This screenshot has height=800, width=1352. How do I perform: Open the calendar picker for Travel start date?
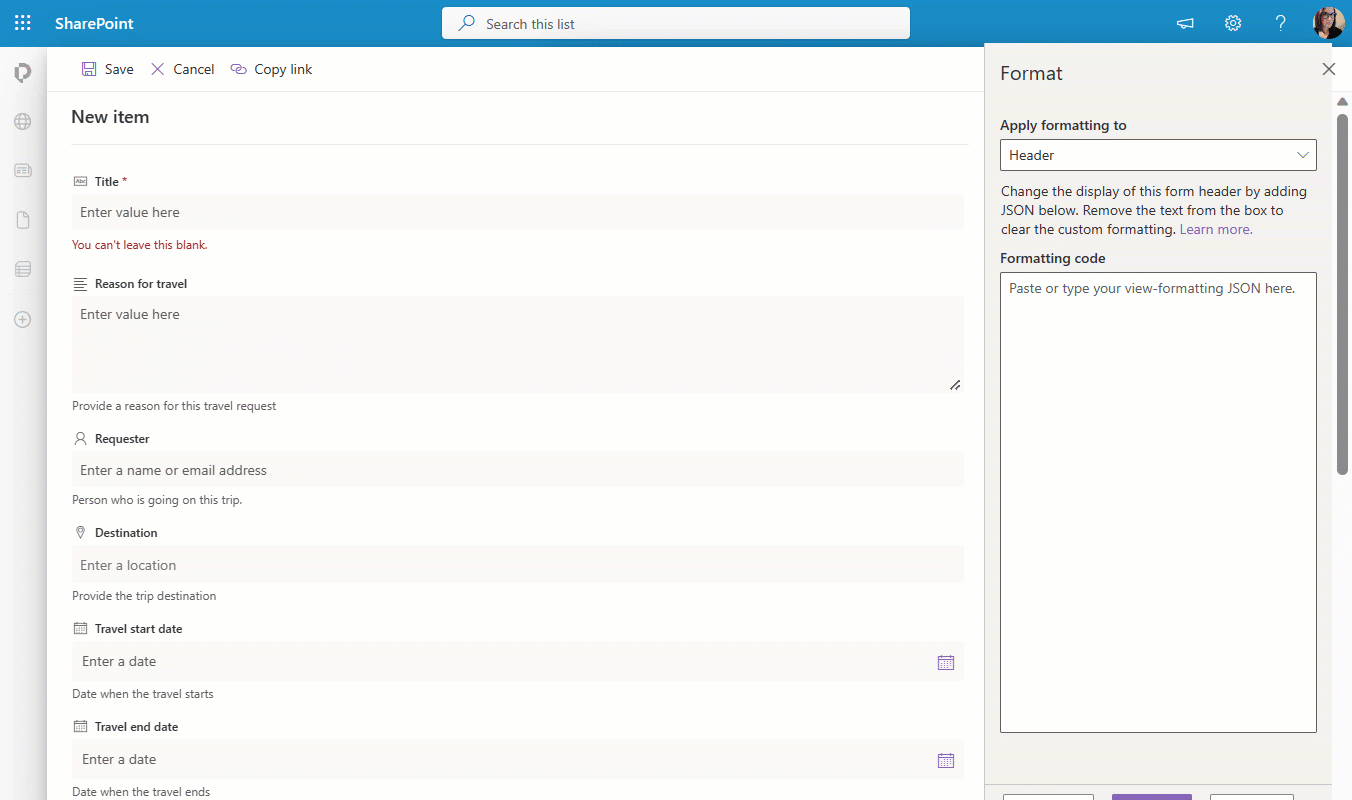tap(945, 661)
